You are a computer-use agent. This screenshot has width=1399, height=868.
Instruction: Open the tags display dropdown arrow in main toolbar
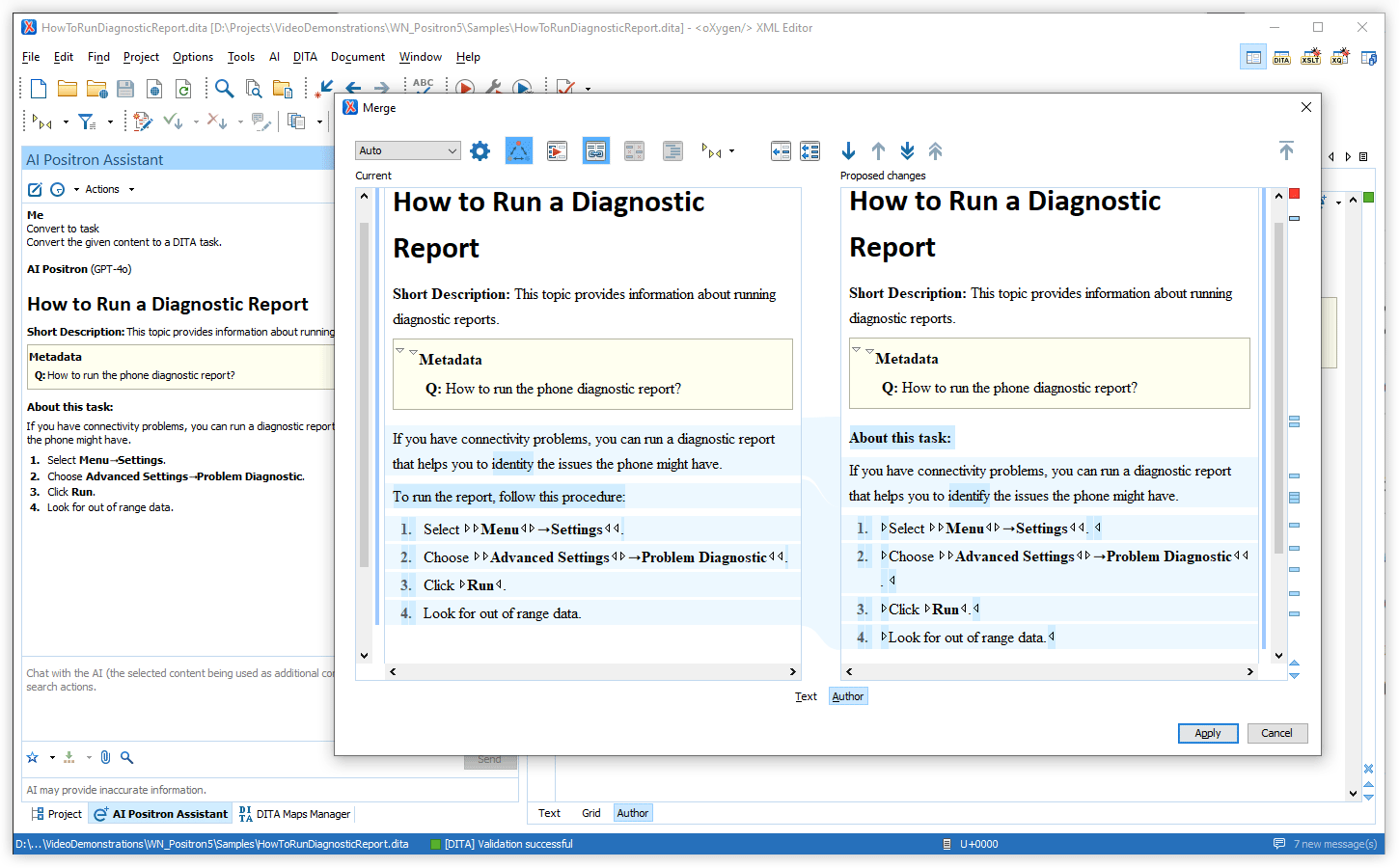(x=66, y=122)
